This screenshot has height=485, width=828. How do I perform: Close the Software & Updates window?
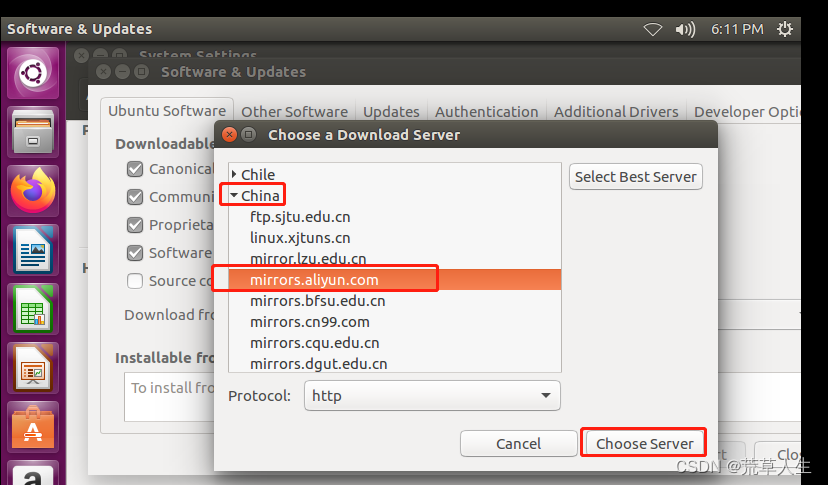point(104,71)
